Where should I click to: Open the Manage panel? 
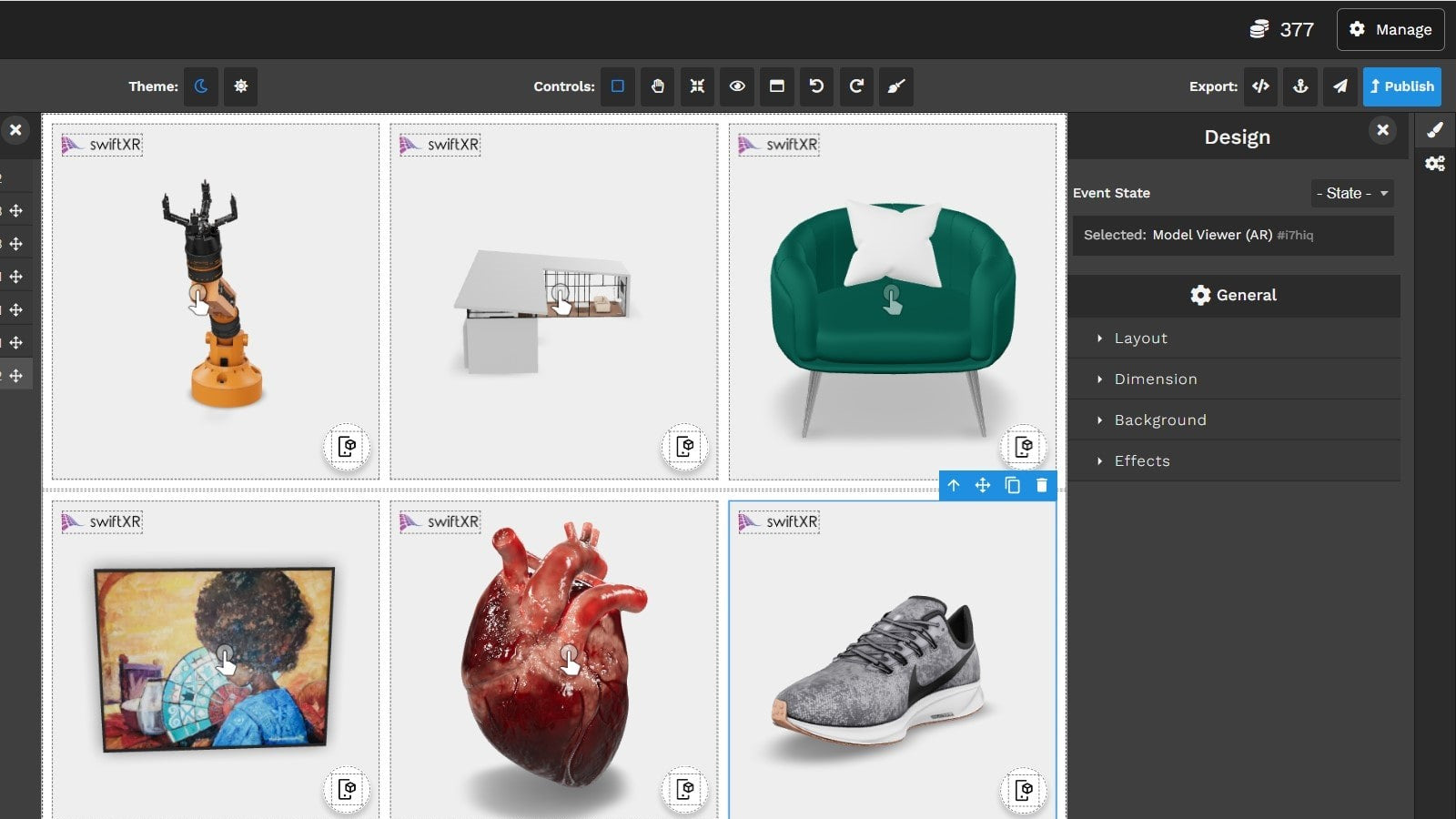1390,29
